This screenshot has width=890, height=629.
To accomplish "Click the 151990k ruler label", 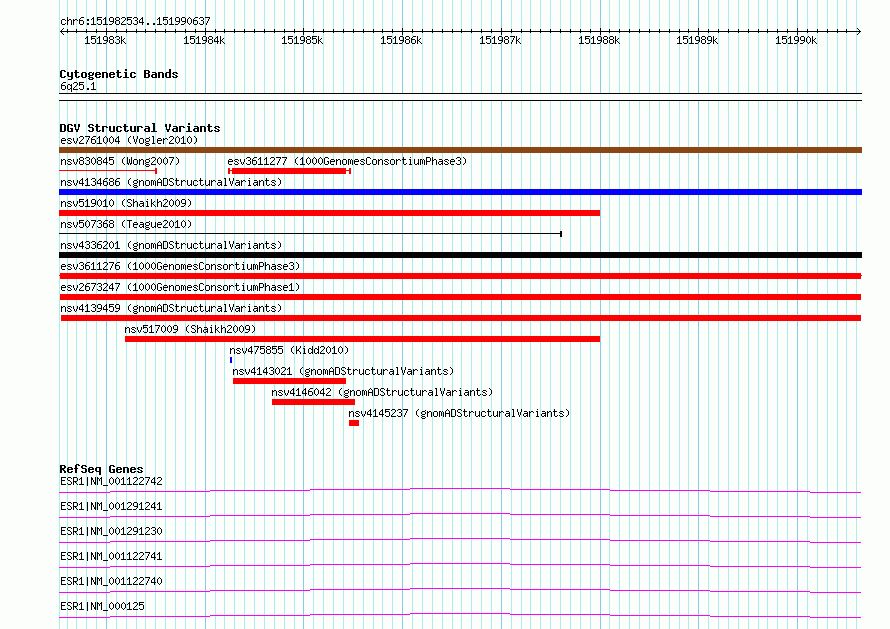I will [796, 40].
